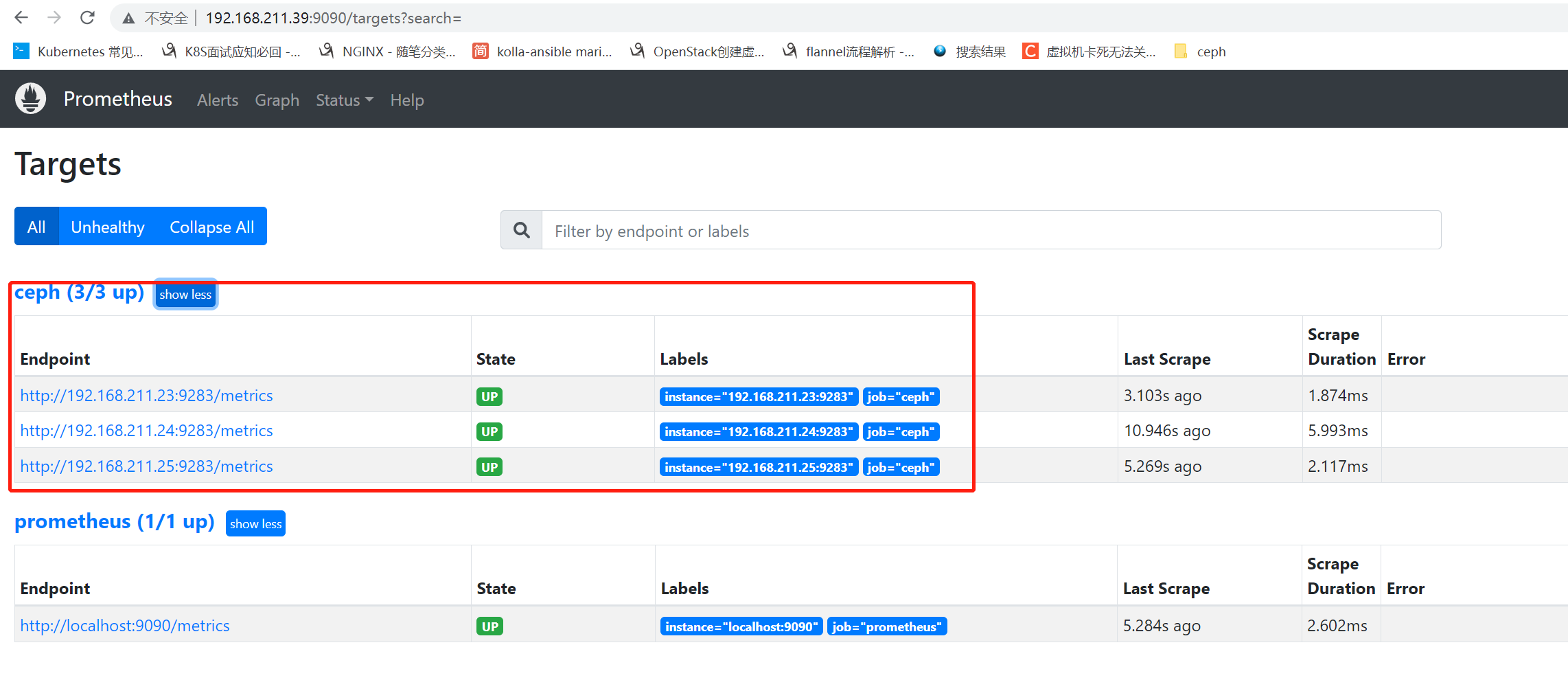Click the 10.946s ago last scrape value
The height and width of the screenshot is (691, 1568).
pyautogui.click(x=1167, y=431)
